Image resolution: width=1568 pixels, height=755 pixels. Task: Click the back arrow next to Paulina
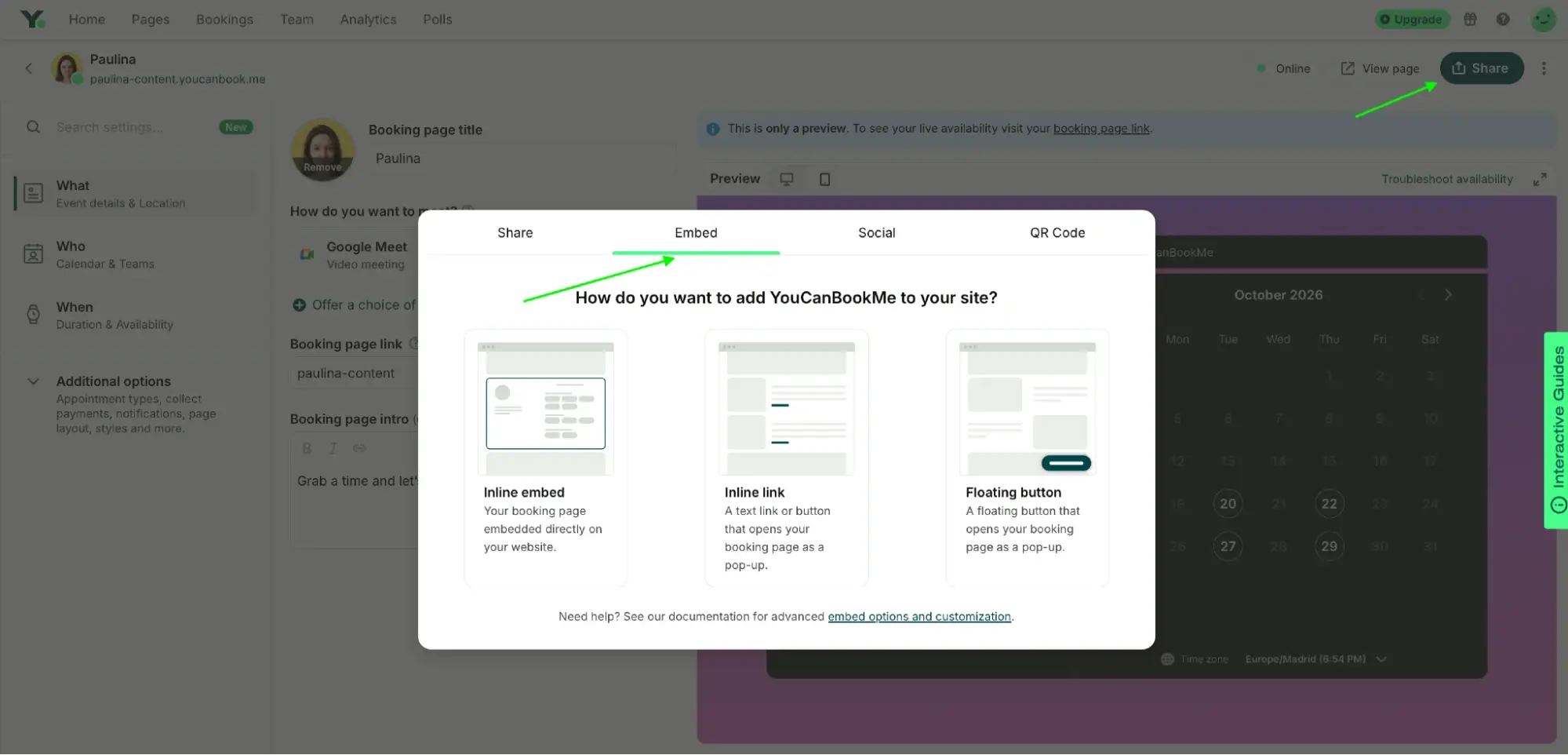point(29,68)
